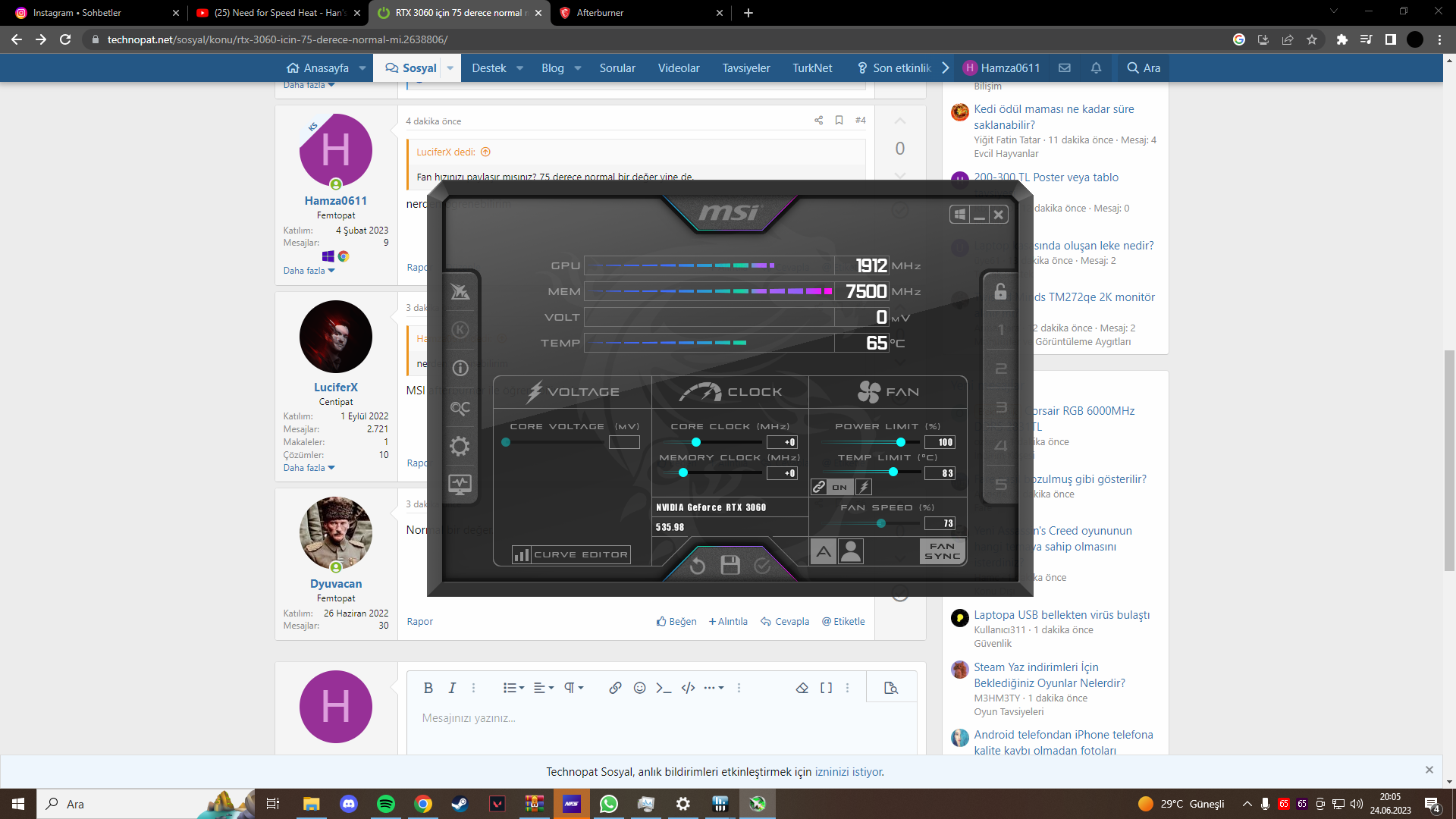This screenshot has height=819, width=1456.
Task: Expand the Anasayfa menu dropdown arrow
Action: [x=362, y=68]
